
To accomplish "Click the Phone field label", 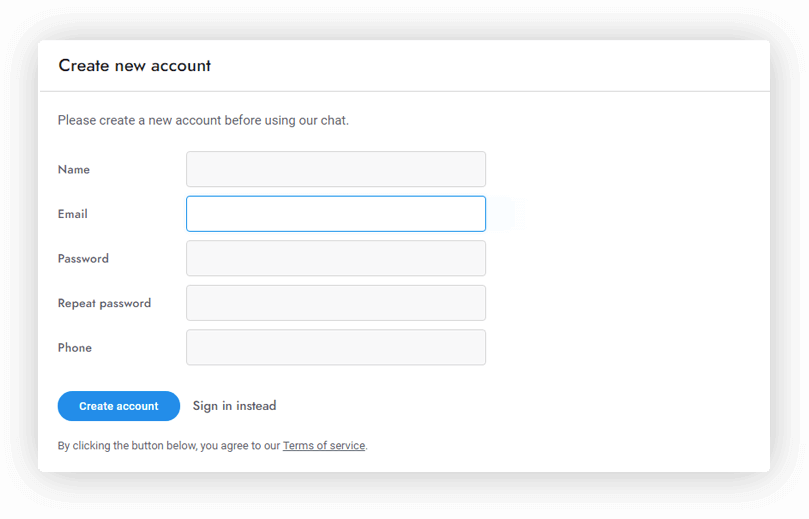I will coord(75,348).
